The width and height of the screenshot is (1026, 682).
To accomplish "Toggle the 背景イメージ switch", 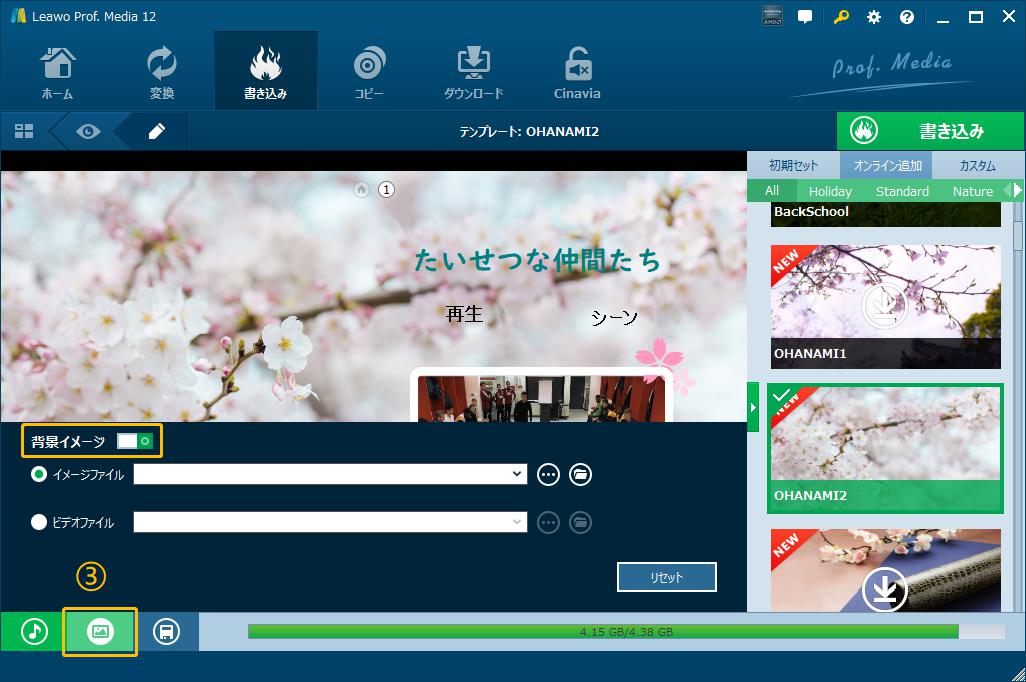I will (135, 441).
